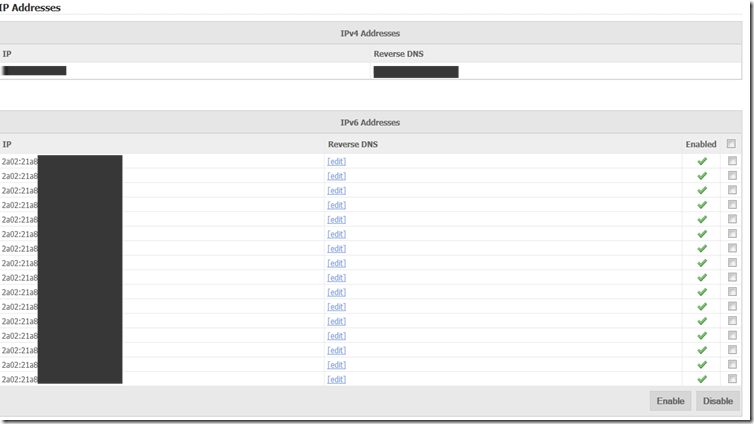This screenshot has height=424, width=754.
Task: Click the Reverse DNS header in the IPv6 table
Action: pyautogui.click(x=353, y=144)
